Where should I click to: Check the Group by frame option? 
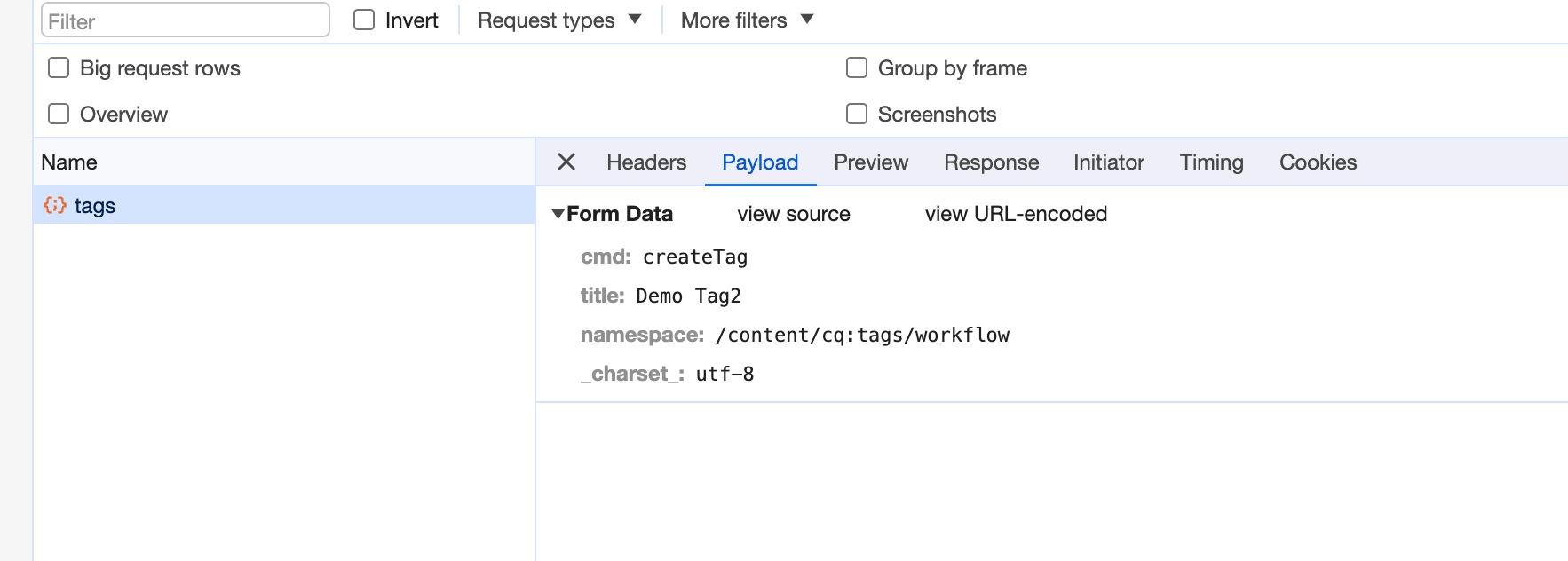click(x=857, y=68)
